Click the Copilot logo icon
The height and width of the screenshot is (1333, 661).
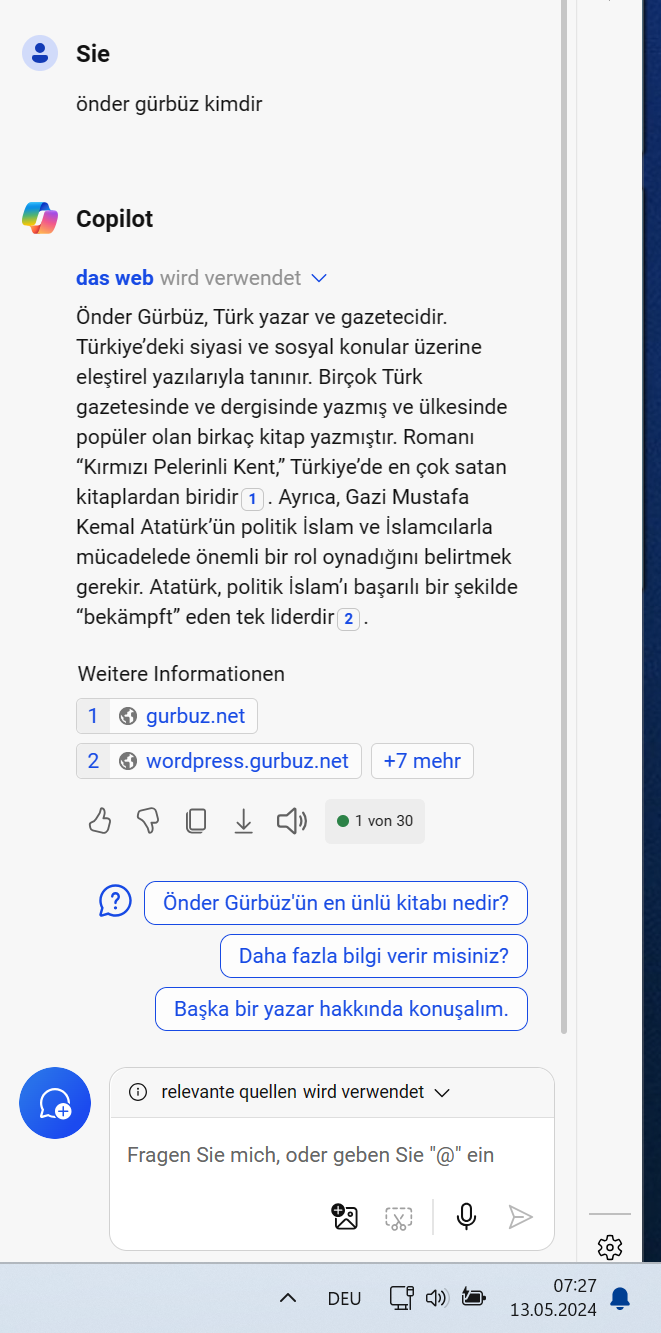pyautogui.click(x=40, y=218)
